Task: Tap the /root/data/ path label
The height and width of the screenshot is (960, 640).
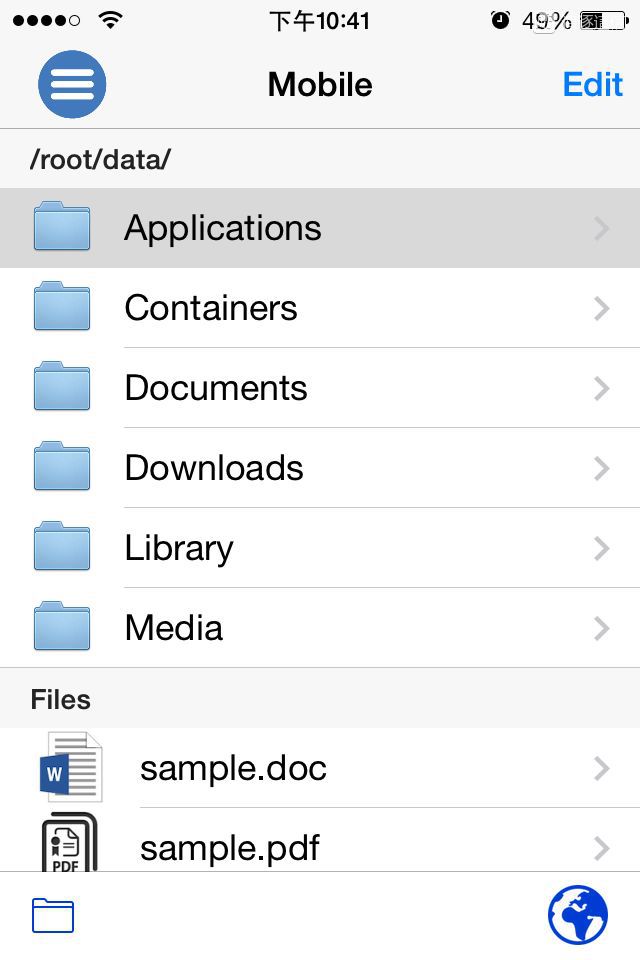Action: tap(101, 159)
